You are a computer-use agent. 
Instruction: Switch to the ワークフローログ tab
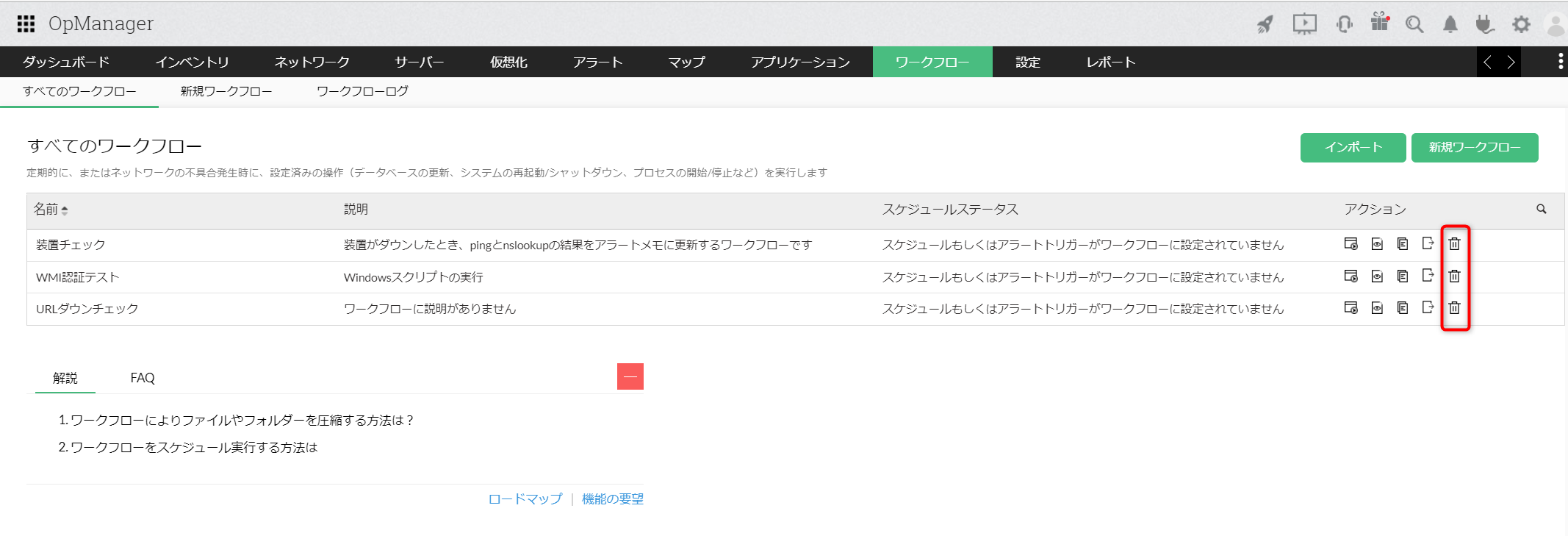click(362, 91)
